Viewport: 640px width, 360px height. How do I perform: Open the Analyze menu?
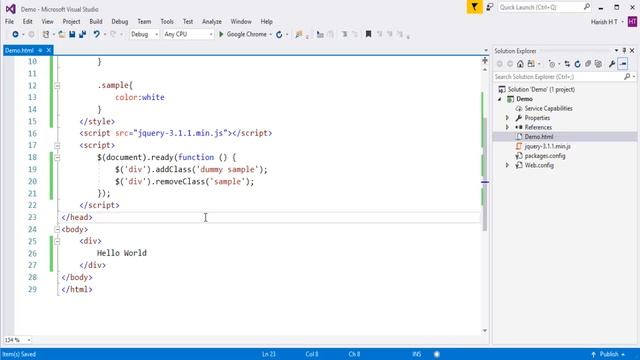pyautogui.click(x=212, y=22)
